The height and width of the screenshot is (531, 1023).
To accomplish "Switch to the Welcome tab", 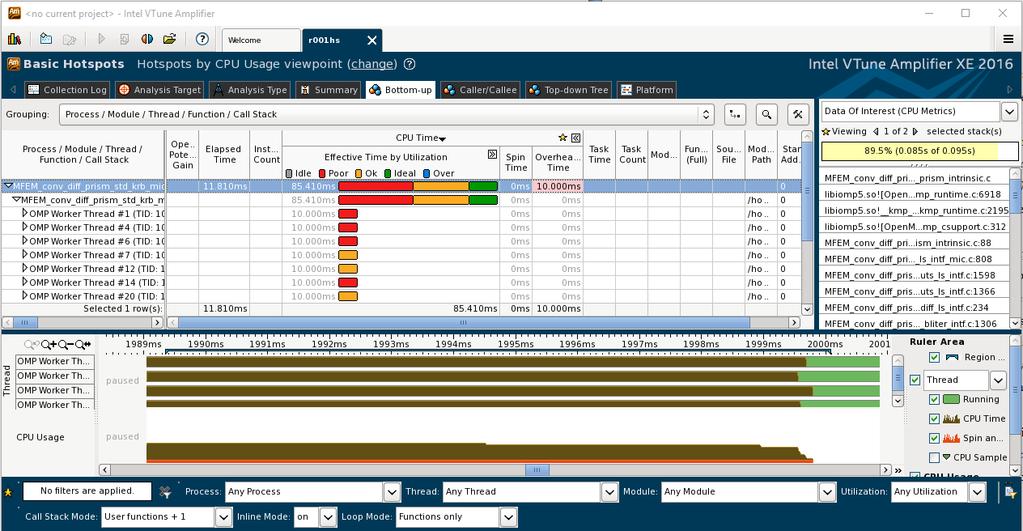I will pyautogui.click(x=261, y=40).
